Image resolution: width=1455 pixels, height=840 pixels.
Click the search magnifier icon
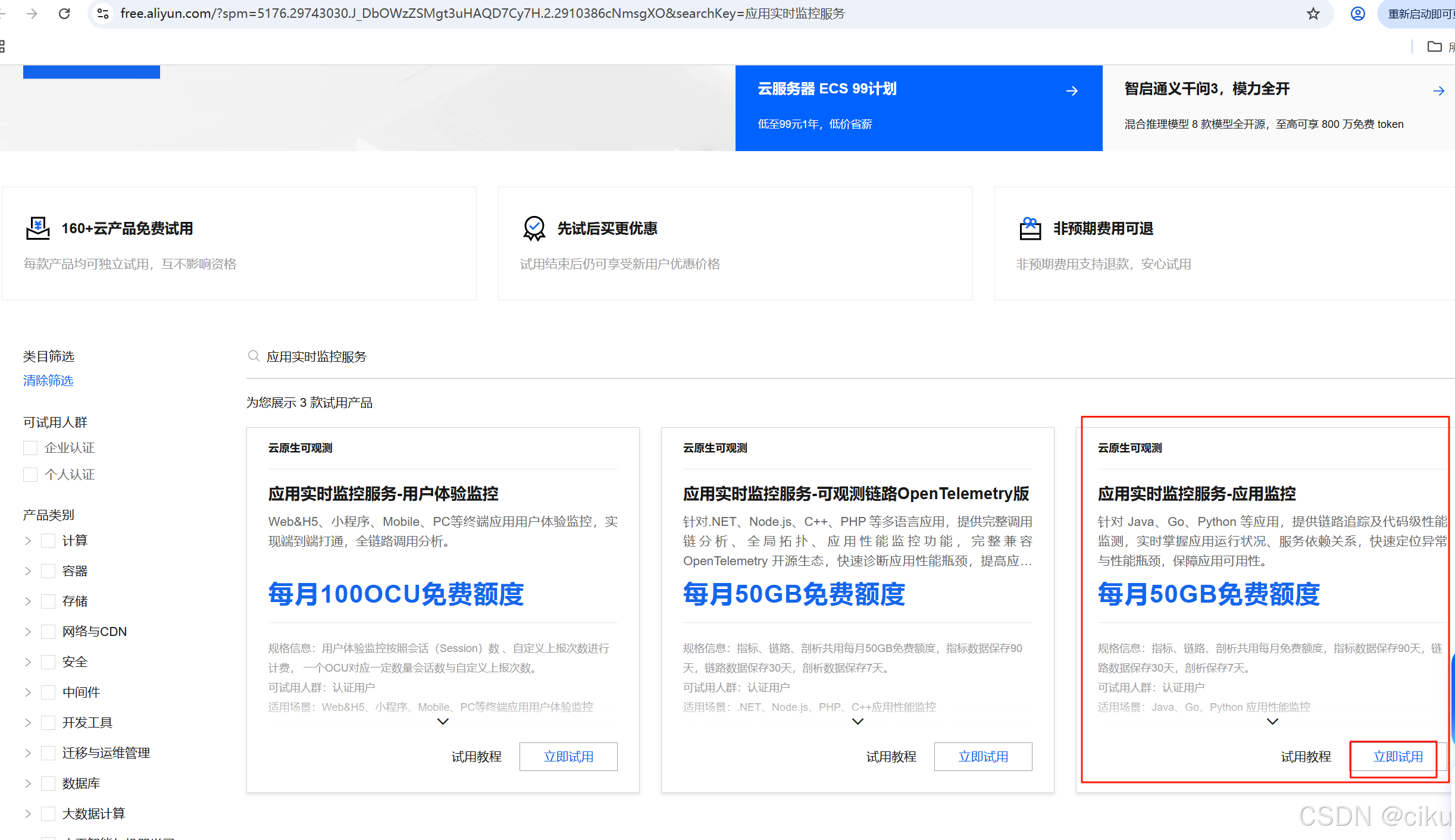(x=254, y=356)
